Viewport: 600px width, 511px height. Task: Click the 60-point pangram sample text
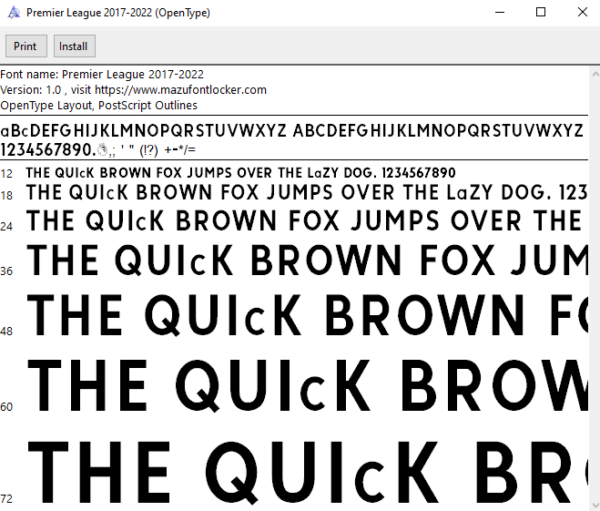[307, 385]
